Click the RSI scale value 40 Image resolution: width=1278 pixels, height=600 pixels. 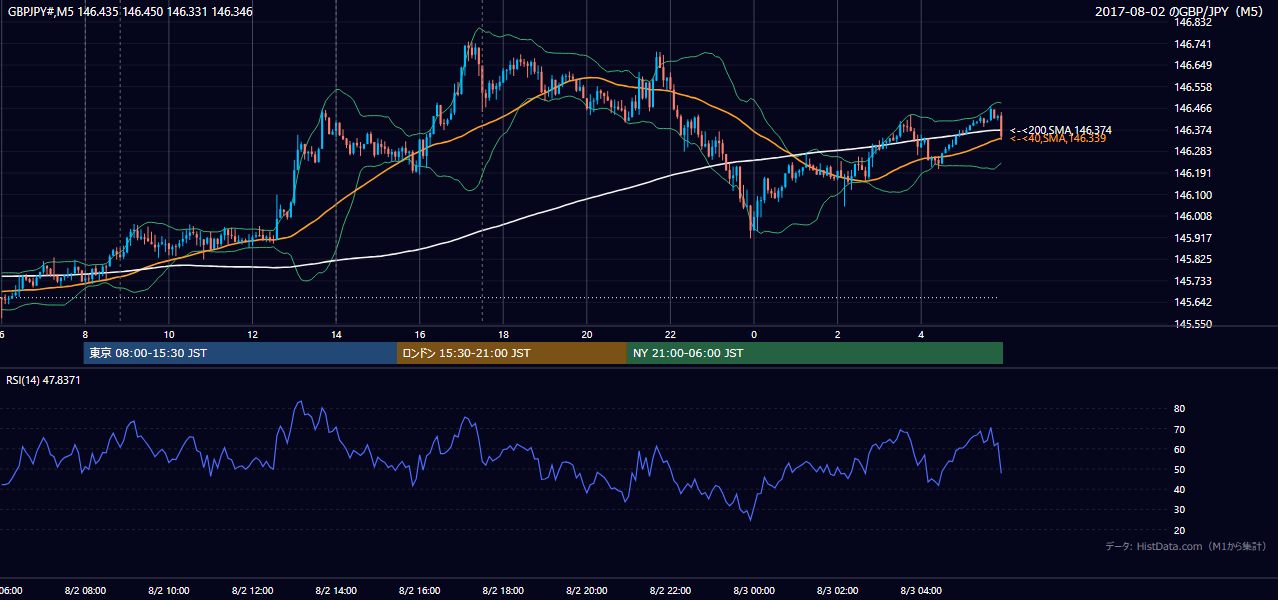click(1179, 490)
